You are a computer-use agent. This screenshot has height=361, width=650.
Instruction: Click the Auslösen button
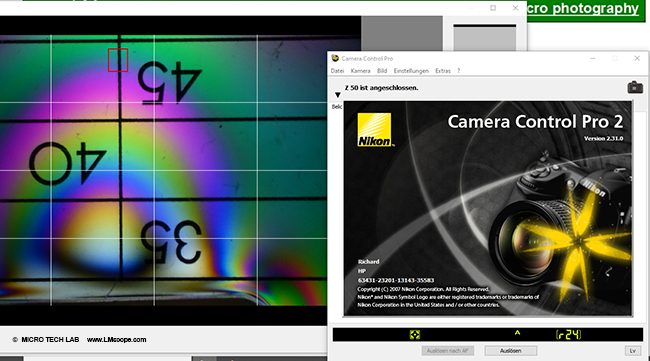(x=511, y=351)
